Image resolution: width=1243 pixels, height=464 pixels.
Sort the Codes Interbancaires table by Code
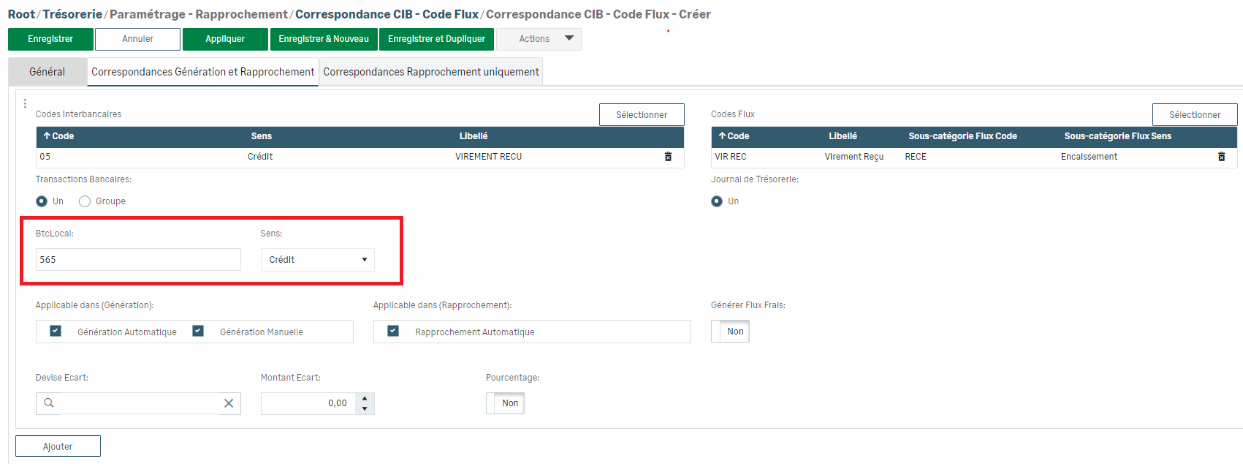point(56,136)
